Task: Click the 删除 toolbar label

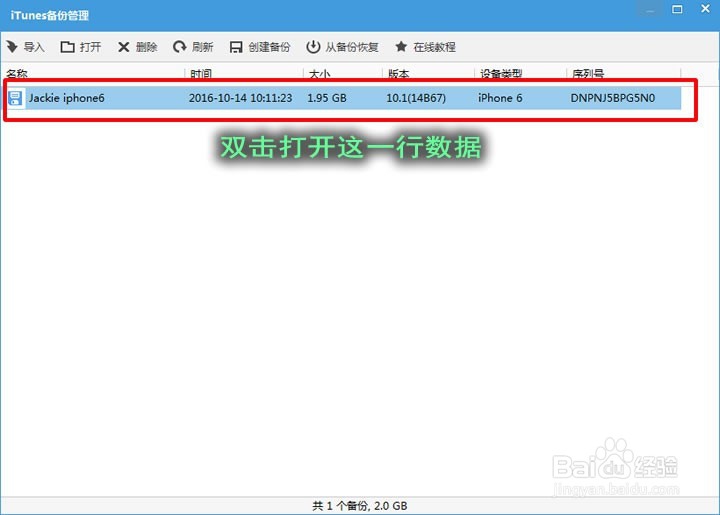Action: pos(146,47)
